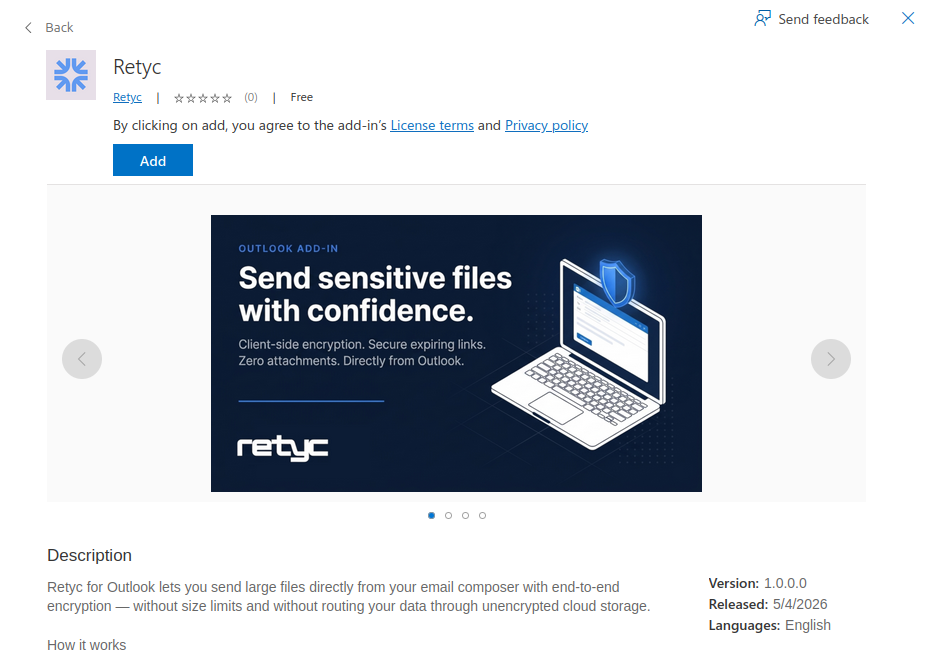Click the star rating display
The height and width of the screenshot is (665, 936).
point(202,98)
